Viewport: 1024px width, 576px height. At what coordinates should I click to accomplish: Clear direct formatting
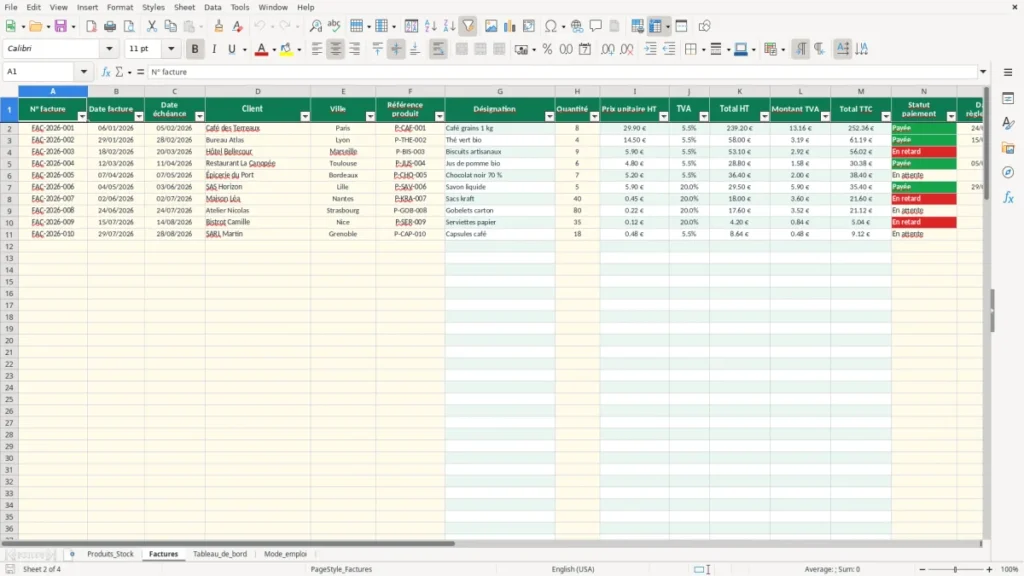pos(238,26)
